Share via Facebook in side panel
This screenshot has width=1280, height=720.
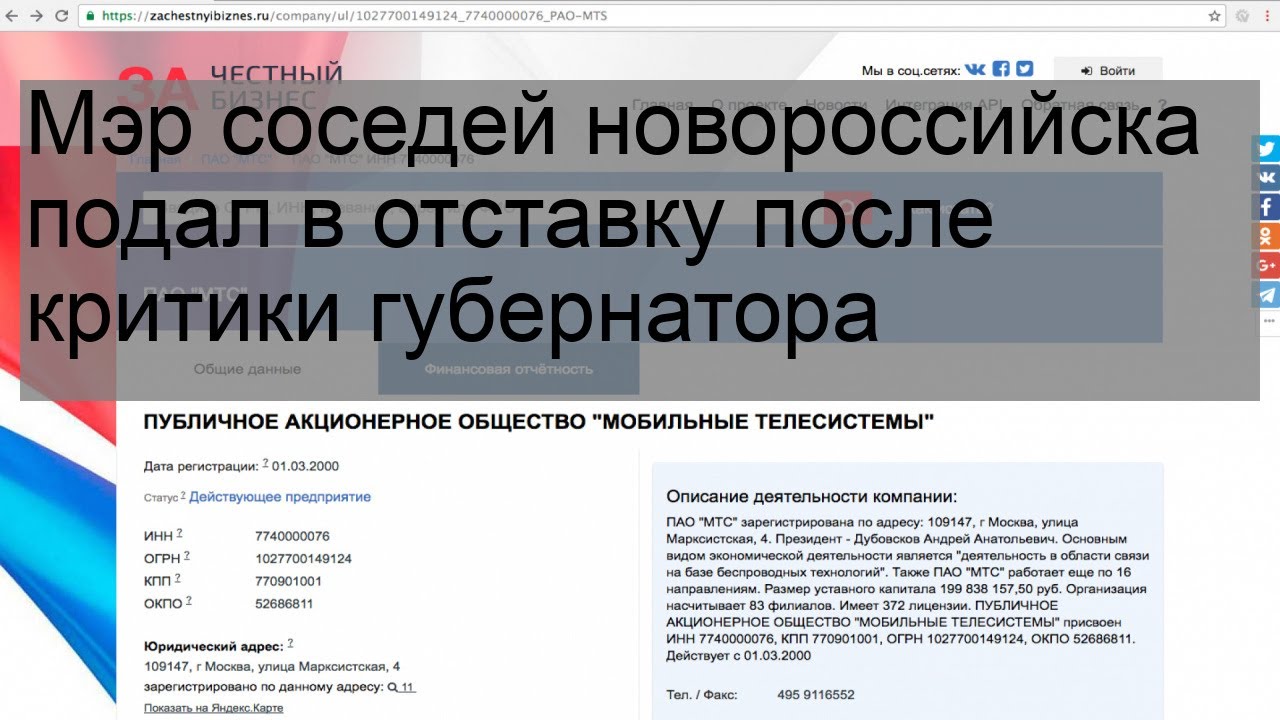pyautogui.click(x=1267, y=207)
